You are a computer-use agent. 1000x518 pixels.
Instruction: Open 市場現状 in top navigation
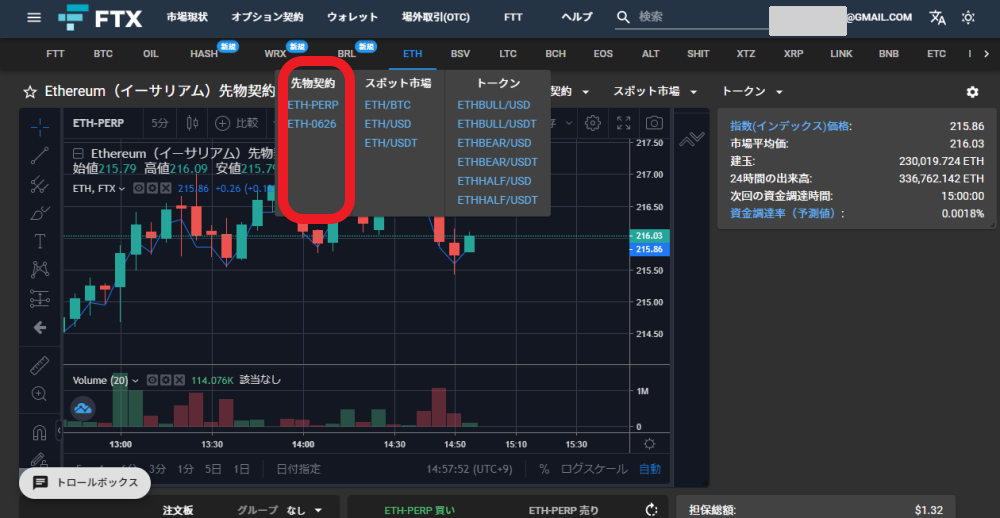tap(187, 18)
